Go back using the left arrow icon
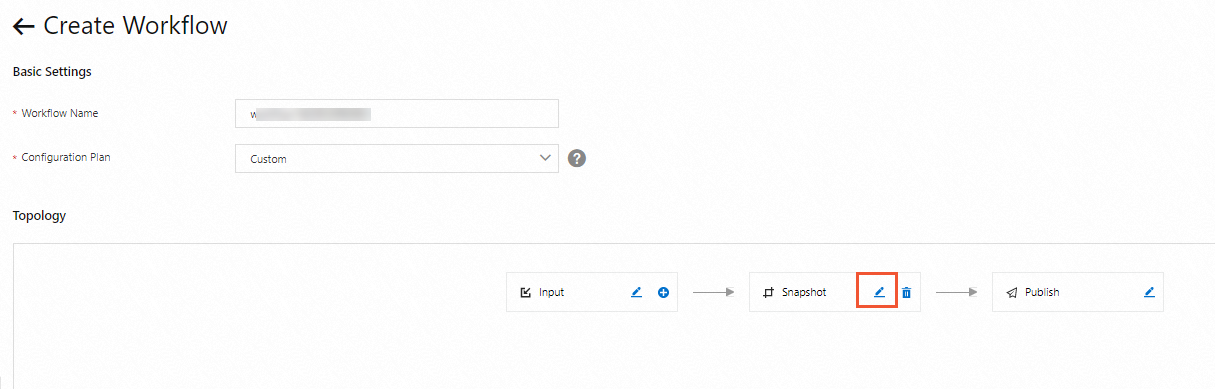1215x389 pixels. (24, 26)
